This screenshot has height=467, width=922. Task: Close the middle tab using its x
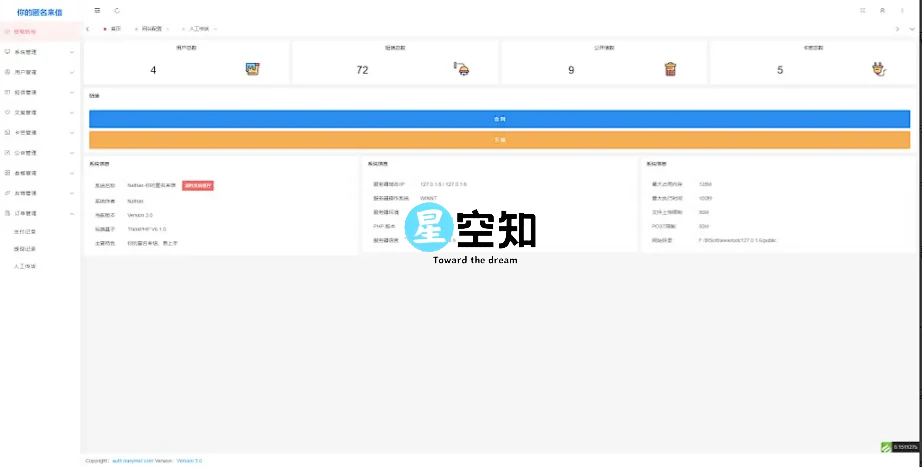coord(168,29)
